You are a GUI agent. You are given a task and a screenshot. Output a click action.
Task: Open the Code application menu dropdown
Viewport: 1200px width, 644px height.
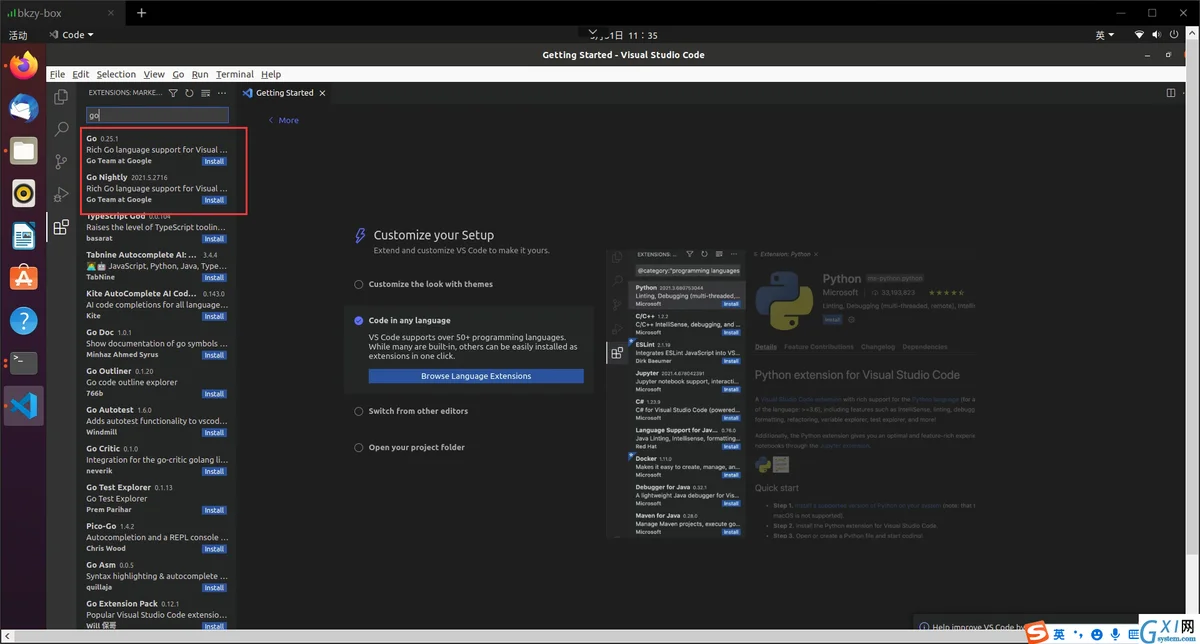click(71, 34)
